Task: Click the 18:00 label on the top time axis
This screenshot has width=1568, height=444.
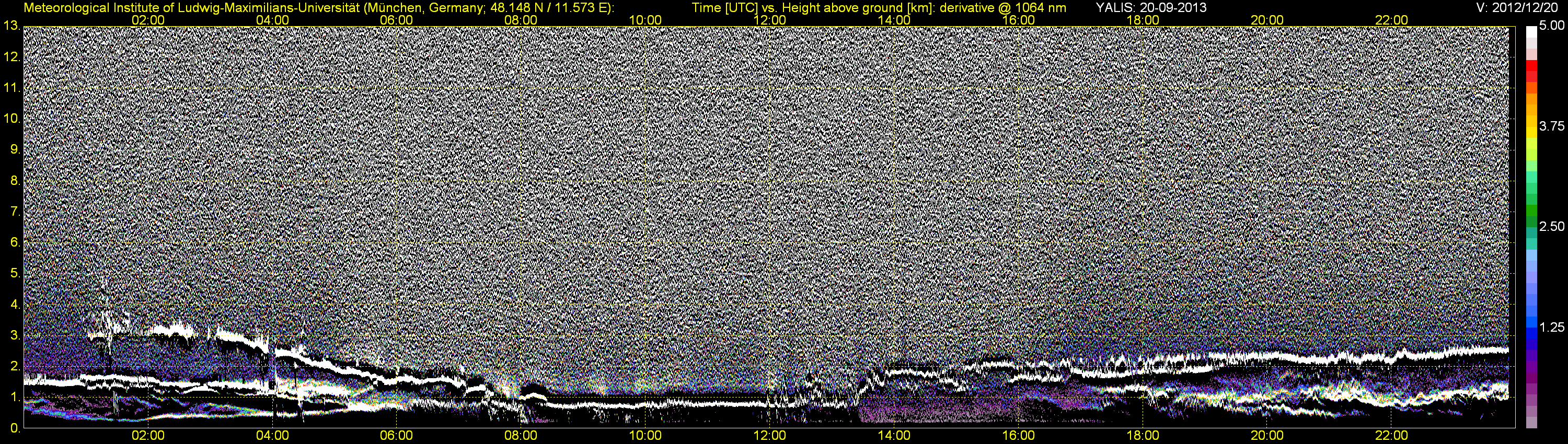Action: [x=1143, y=20]
